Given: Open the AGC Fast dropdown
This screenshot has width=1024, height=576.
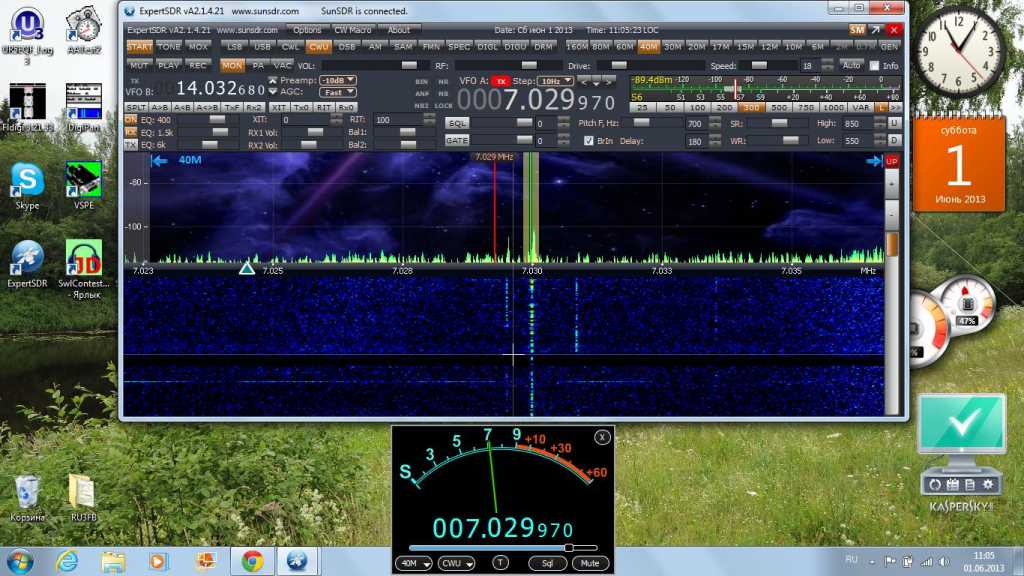Looking at the screenshot, I should pos(338,92).
